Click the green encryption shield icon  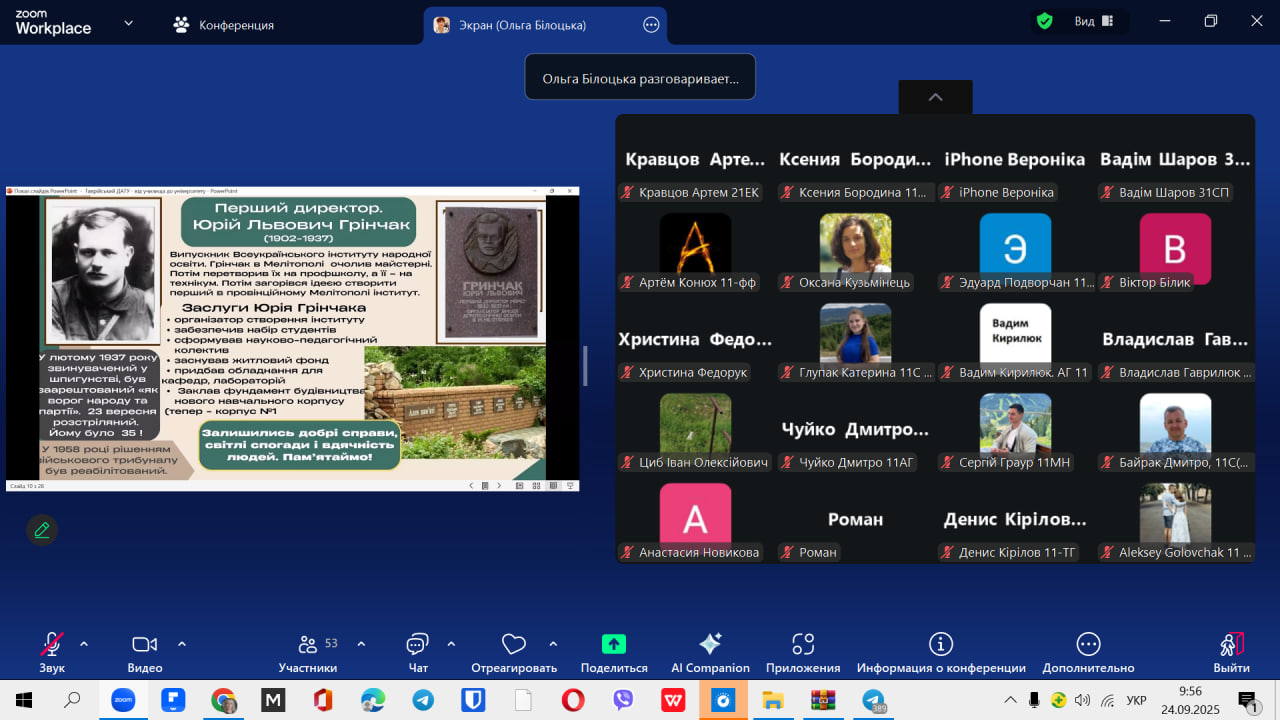(x=1045, y=21)
